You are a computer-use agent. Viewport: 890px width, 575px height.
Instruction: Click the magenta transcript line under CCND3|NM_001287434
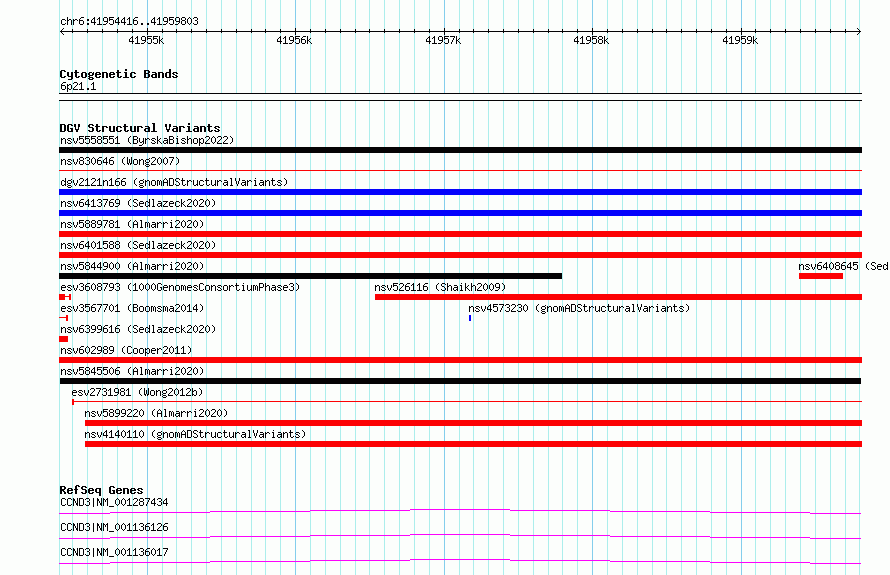[460, 511]
